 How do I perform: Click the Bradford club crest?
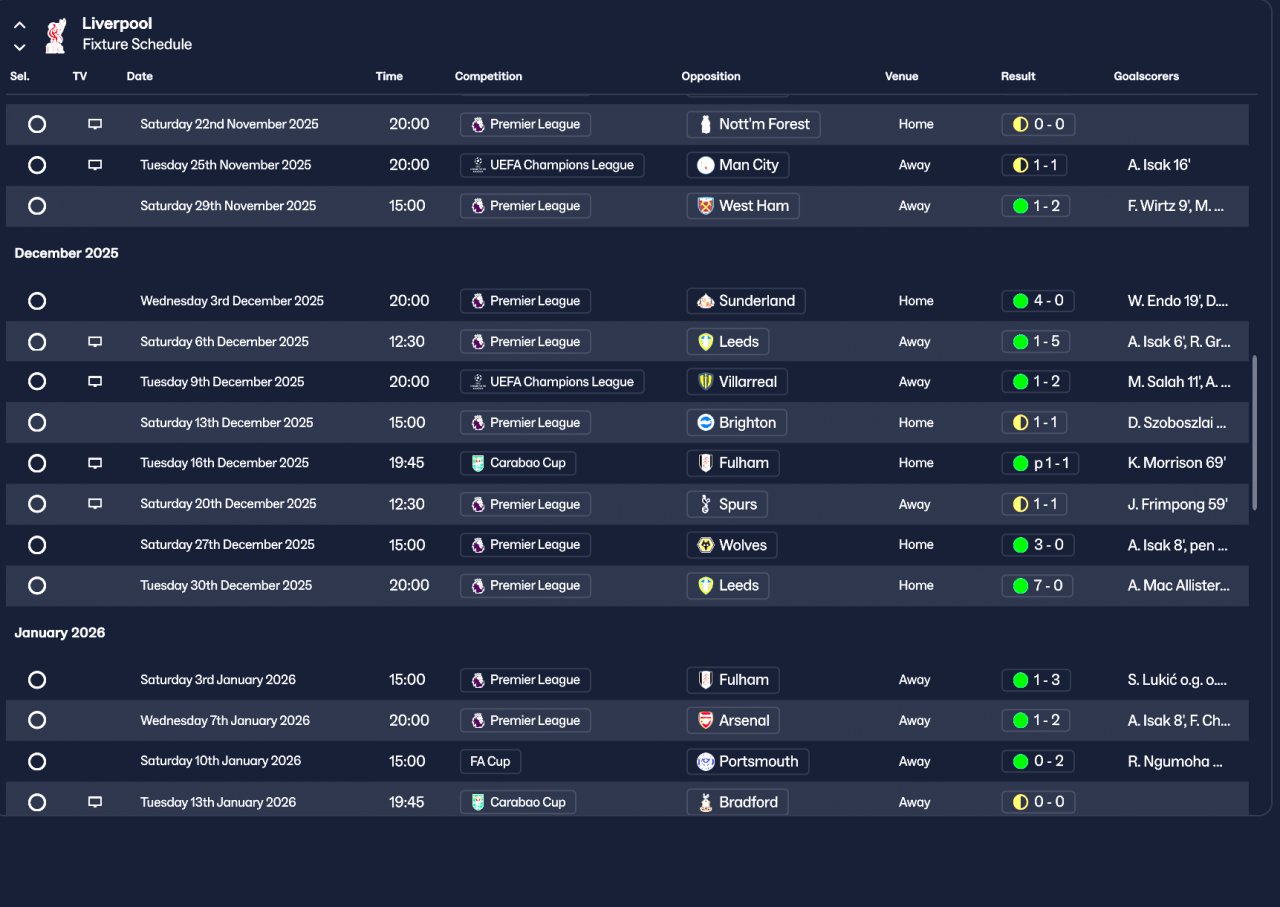pos(706,802)
